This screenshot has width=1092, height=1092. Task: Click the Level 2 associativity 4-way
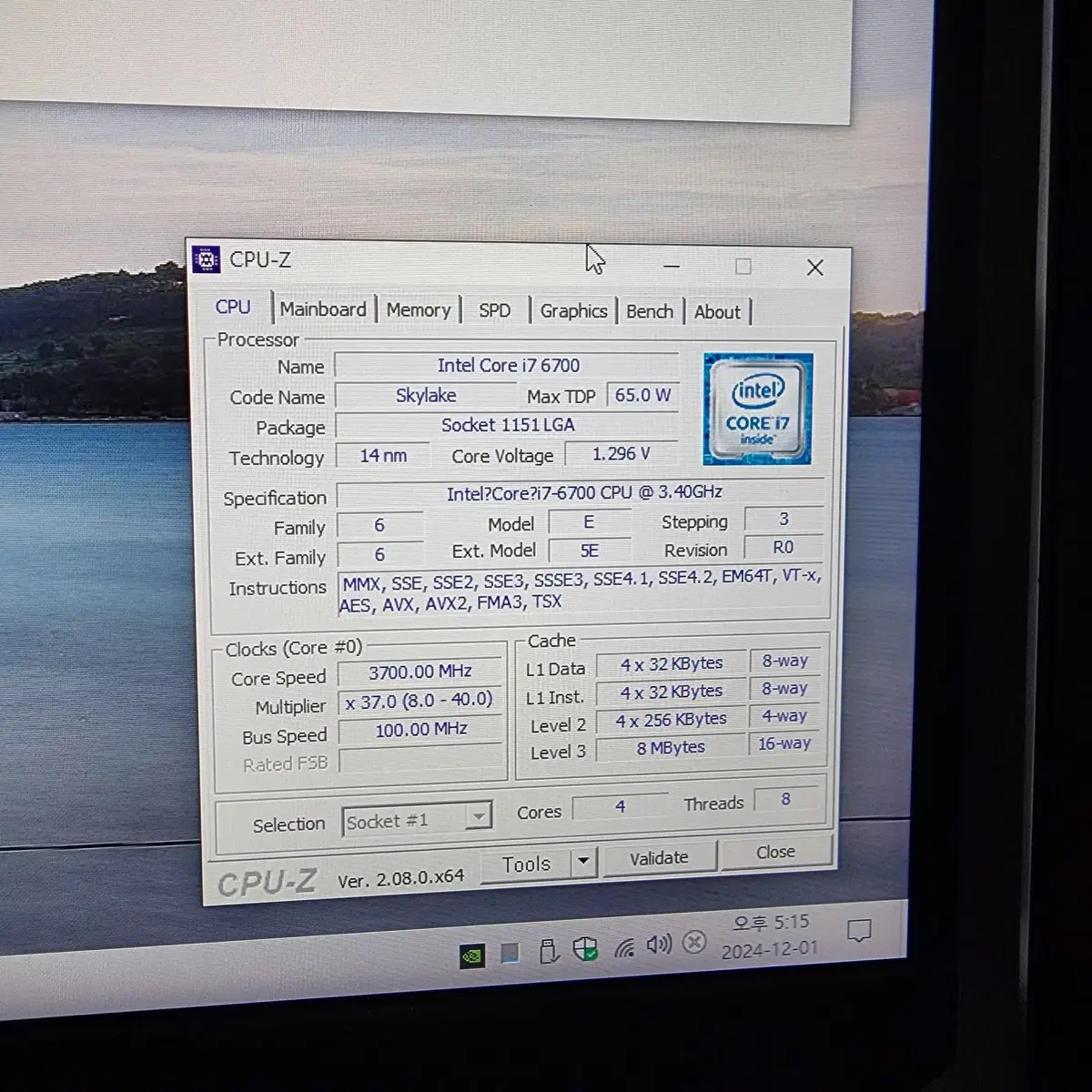(x=784, y=716)
